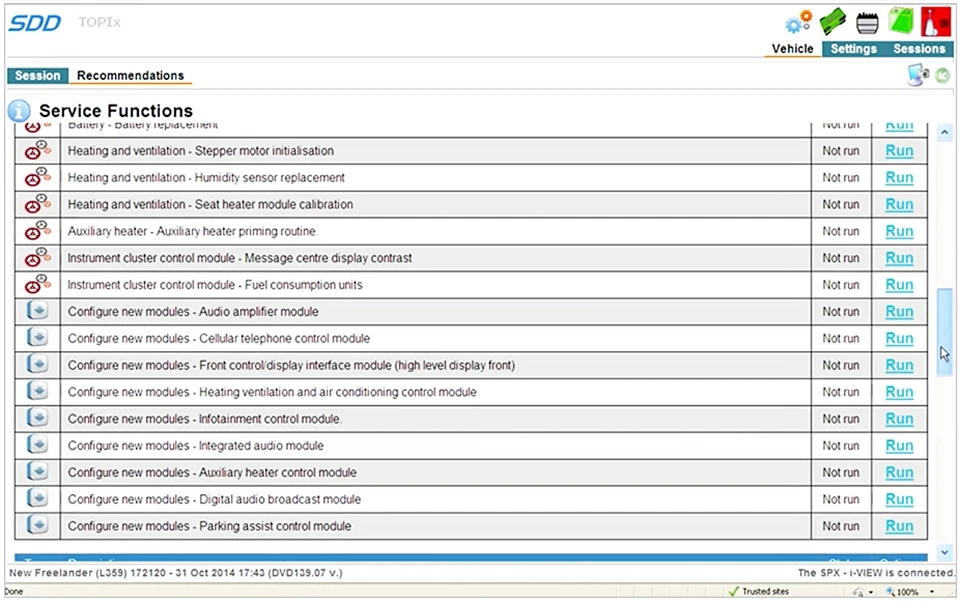Viewport: 960px width, 602px height.
Task: Click the Fuel consumption units row icon
Action: 37,285
